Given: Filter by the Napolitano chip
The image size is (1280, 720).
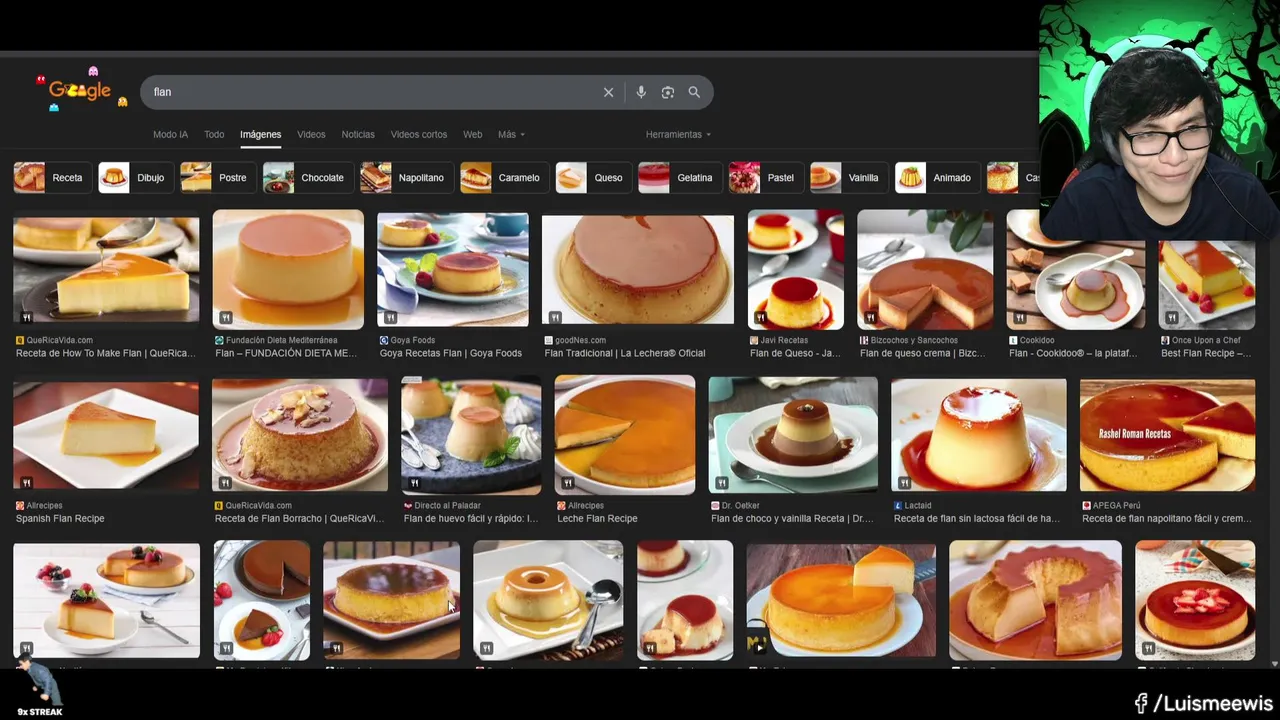Looking at the screenshot, I should point(407,177).
